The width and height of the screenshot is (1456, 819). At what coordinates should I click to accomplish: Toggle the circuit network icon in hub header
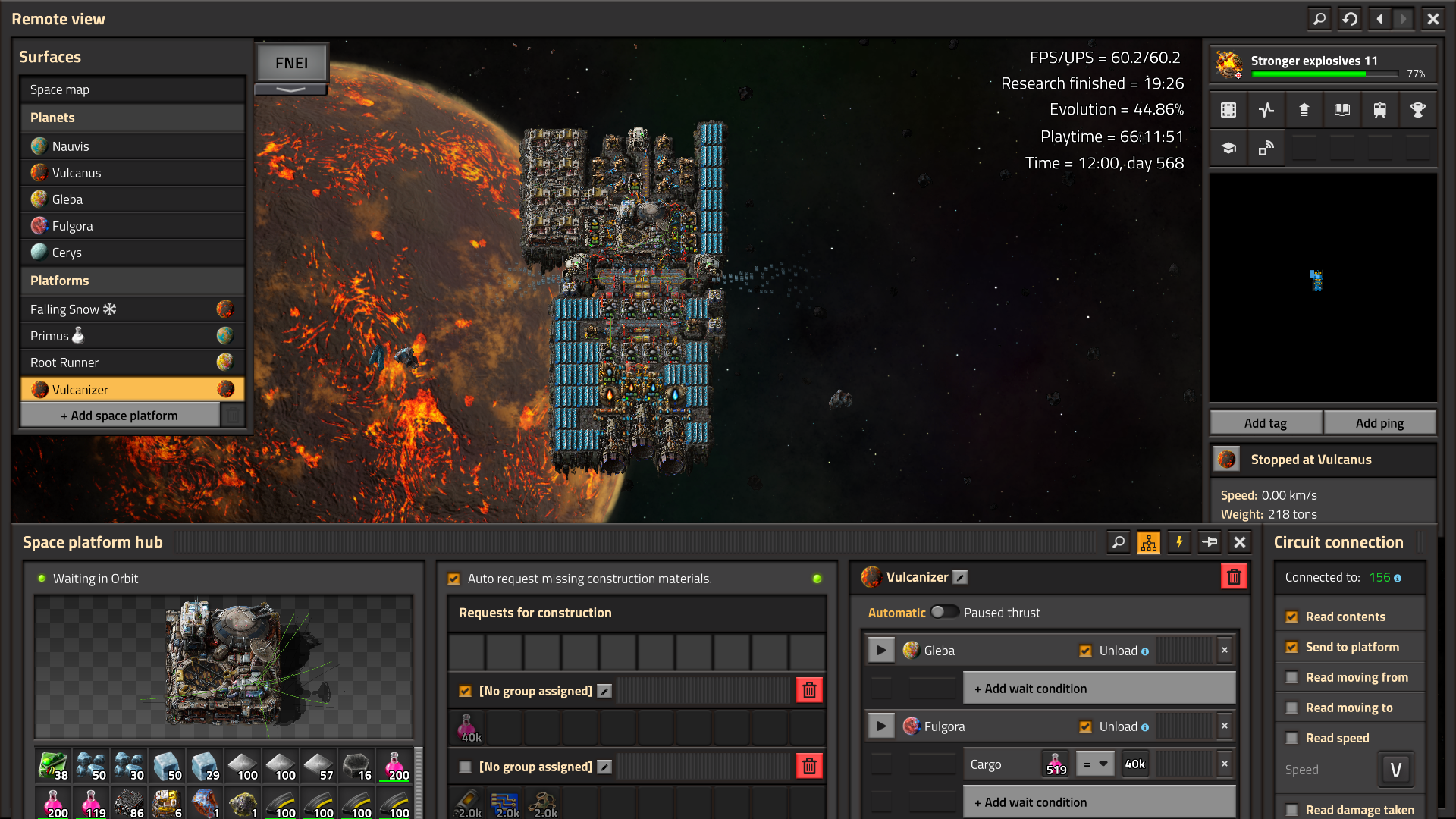pos(1149,542)
